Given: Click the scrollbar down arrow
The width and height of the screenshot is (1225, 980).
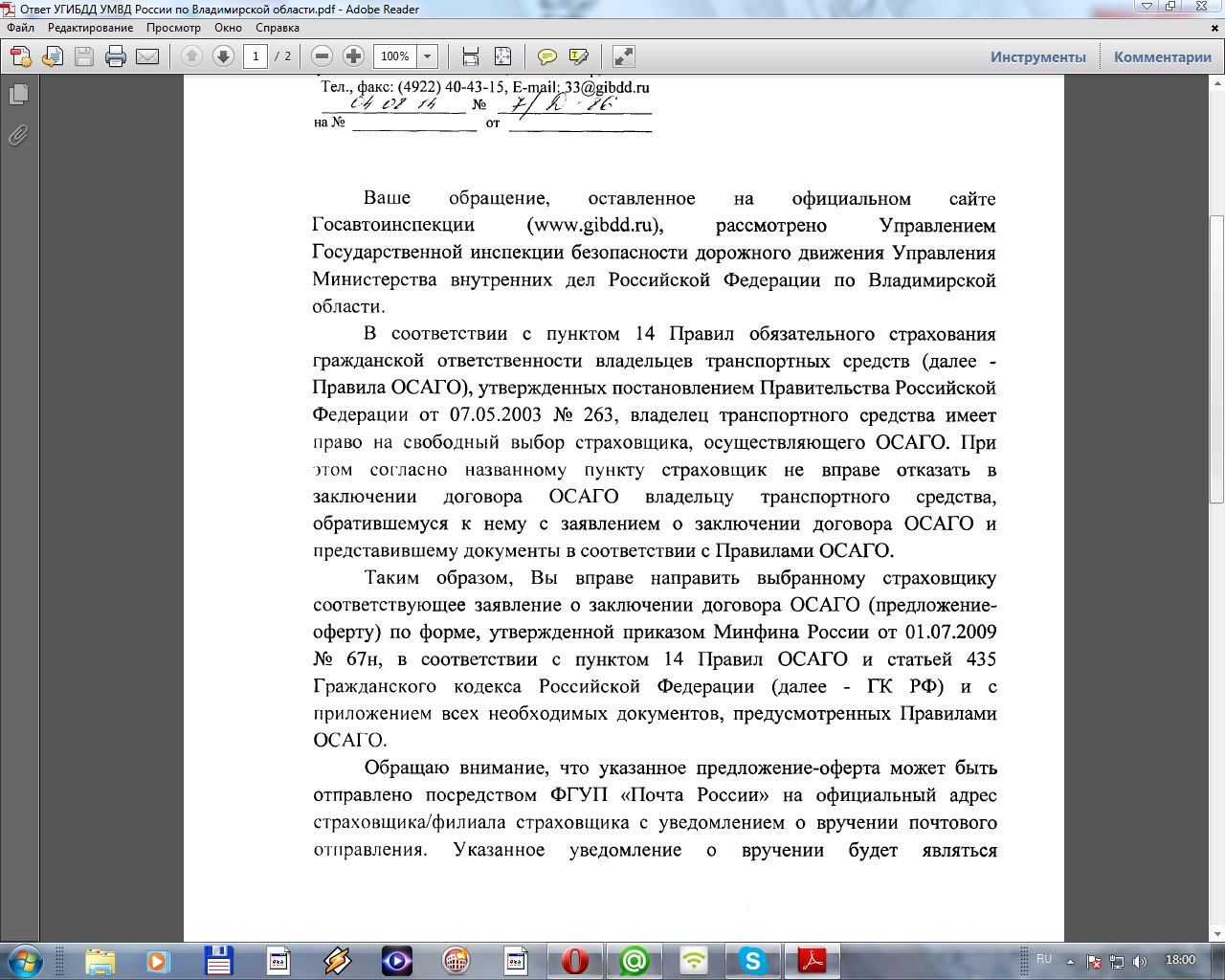Looking at the screenshot, I should (x=1216, y=934).
